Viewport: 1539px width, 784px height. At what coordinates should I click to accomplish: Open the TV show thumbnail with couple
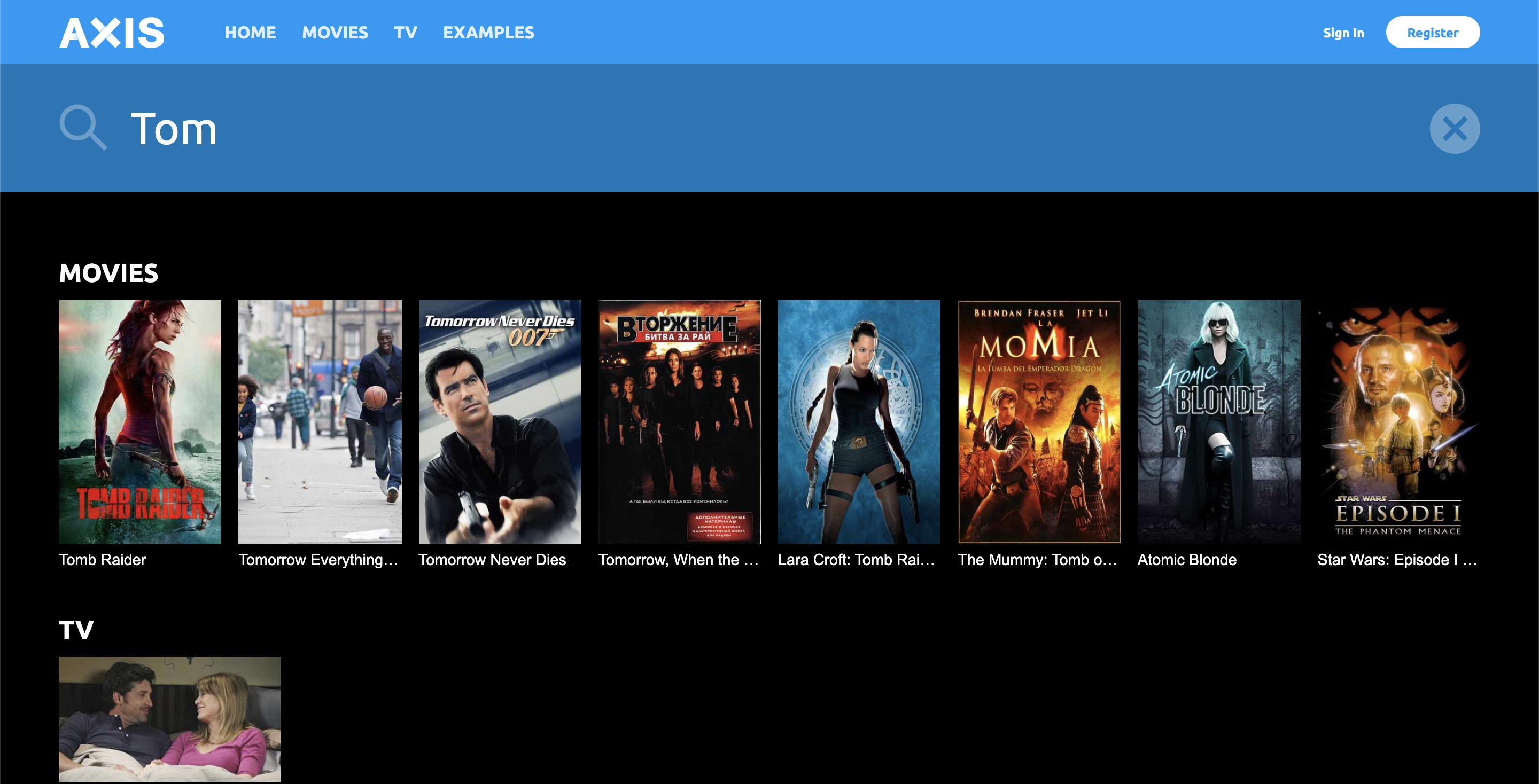click(170, 719)
